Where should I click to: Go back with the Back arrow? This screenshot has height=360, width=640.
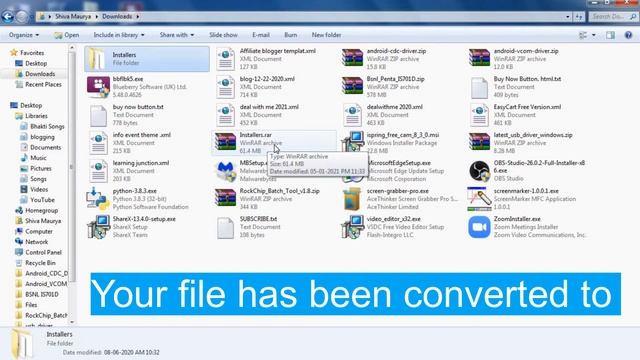[x=7, y=16]
